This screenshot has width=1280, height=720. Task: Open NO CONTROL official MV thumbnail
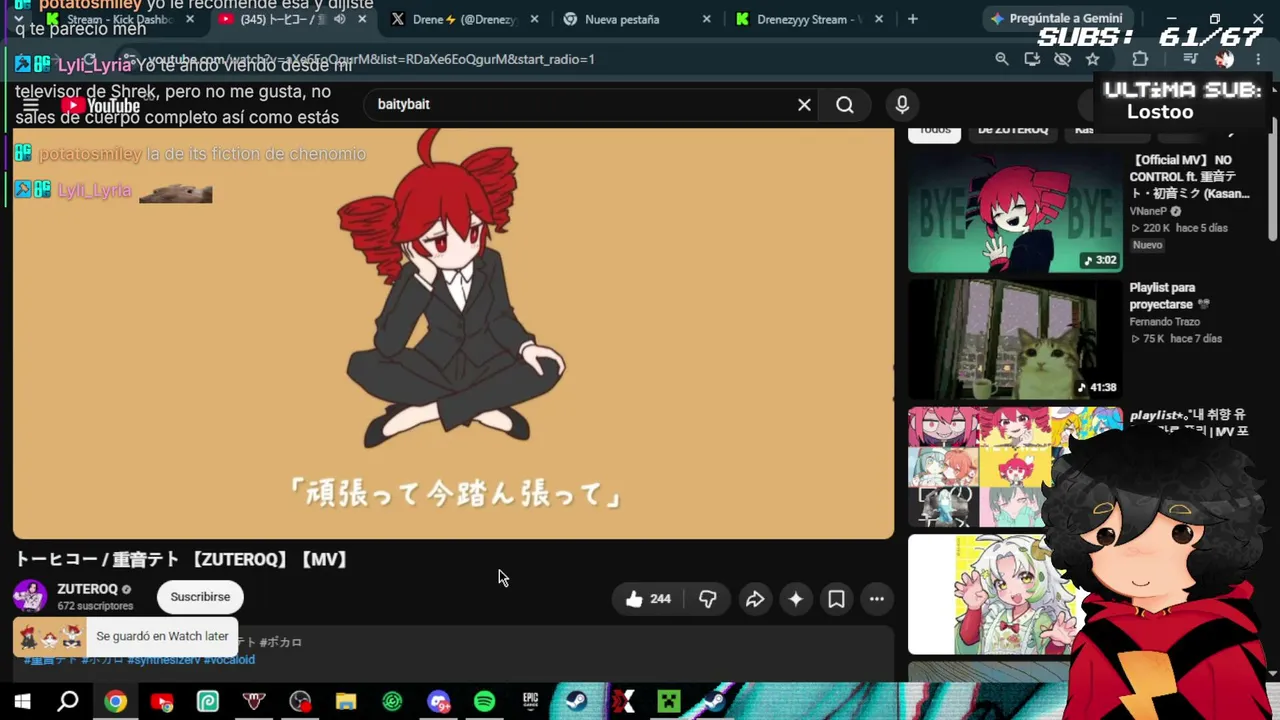[1015, 212]
